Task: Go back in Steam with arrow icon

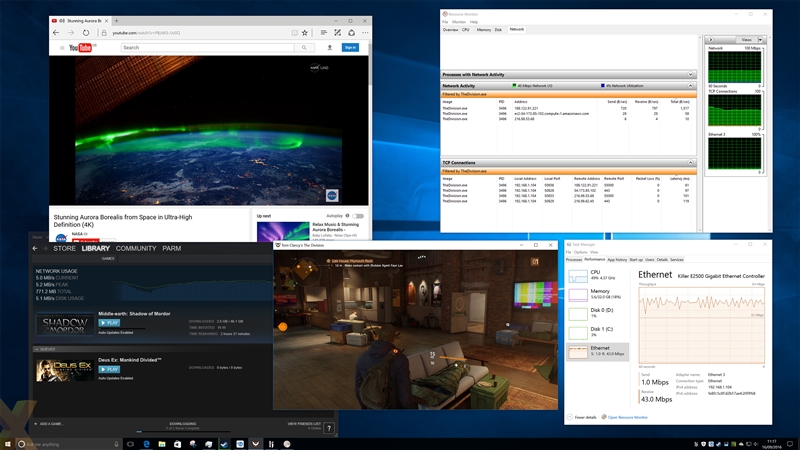Action: tap(35, 248)
